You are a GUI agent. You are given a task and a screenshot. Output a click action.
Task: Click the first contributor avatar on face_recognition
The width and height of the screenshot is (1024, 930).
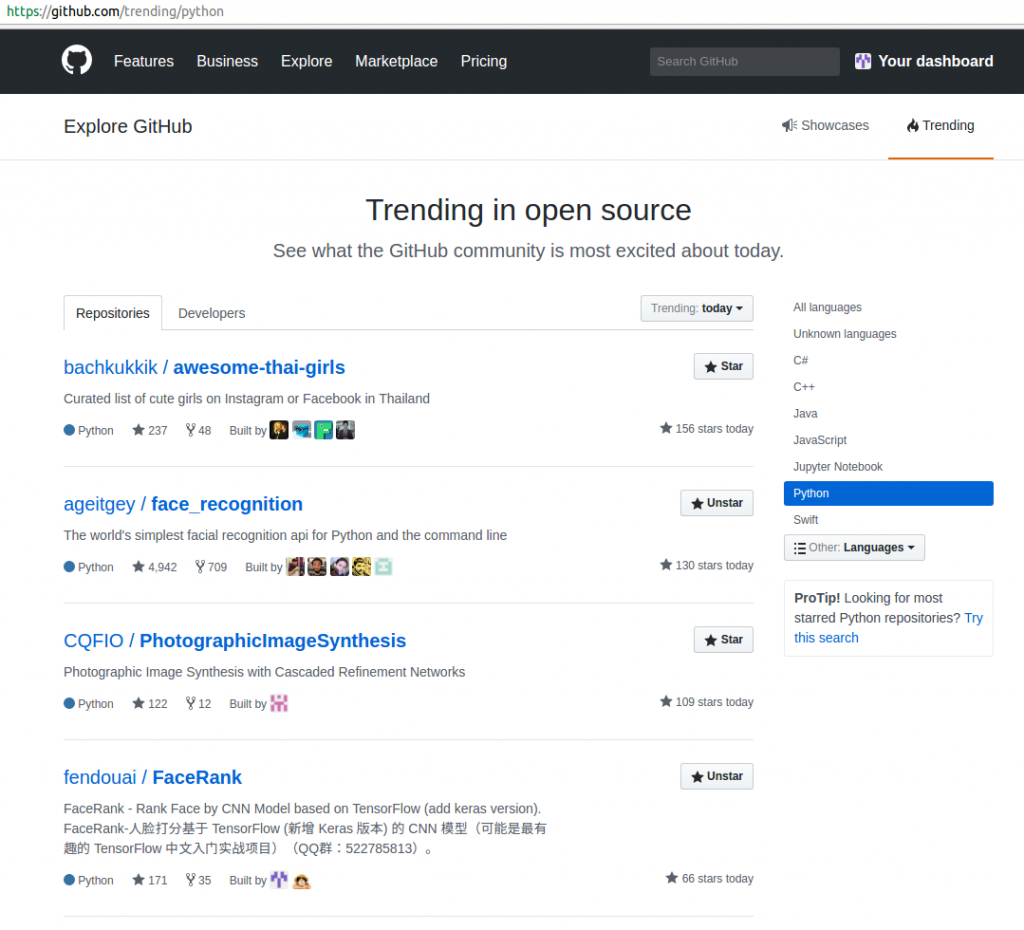point(295,566)
